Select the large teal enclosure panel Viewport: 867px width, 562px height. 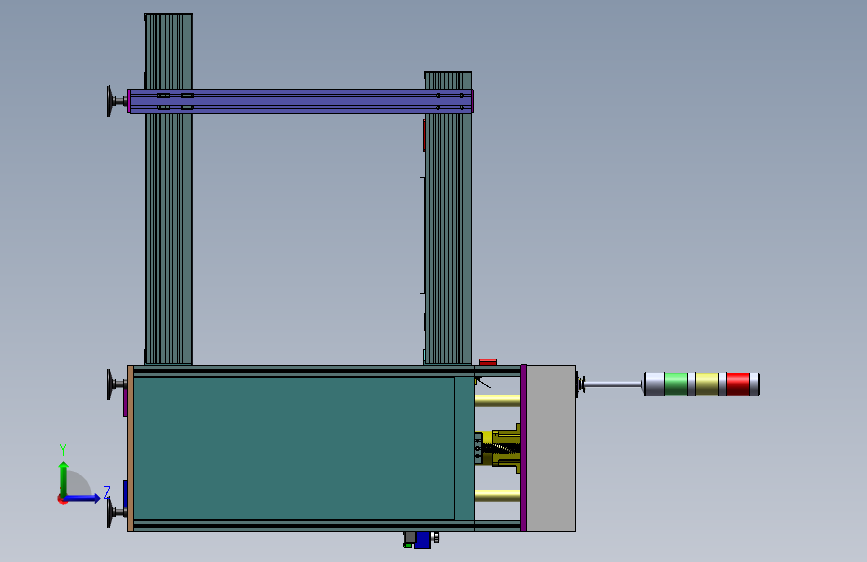[x=294, y=449]
